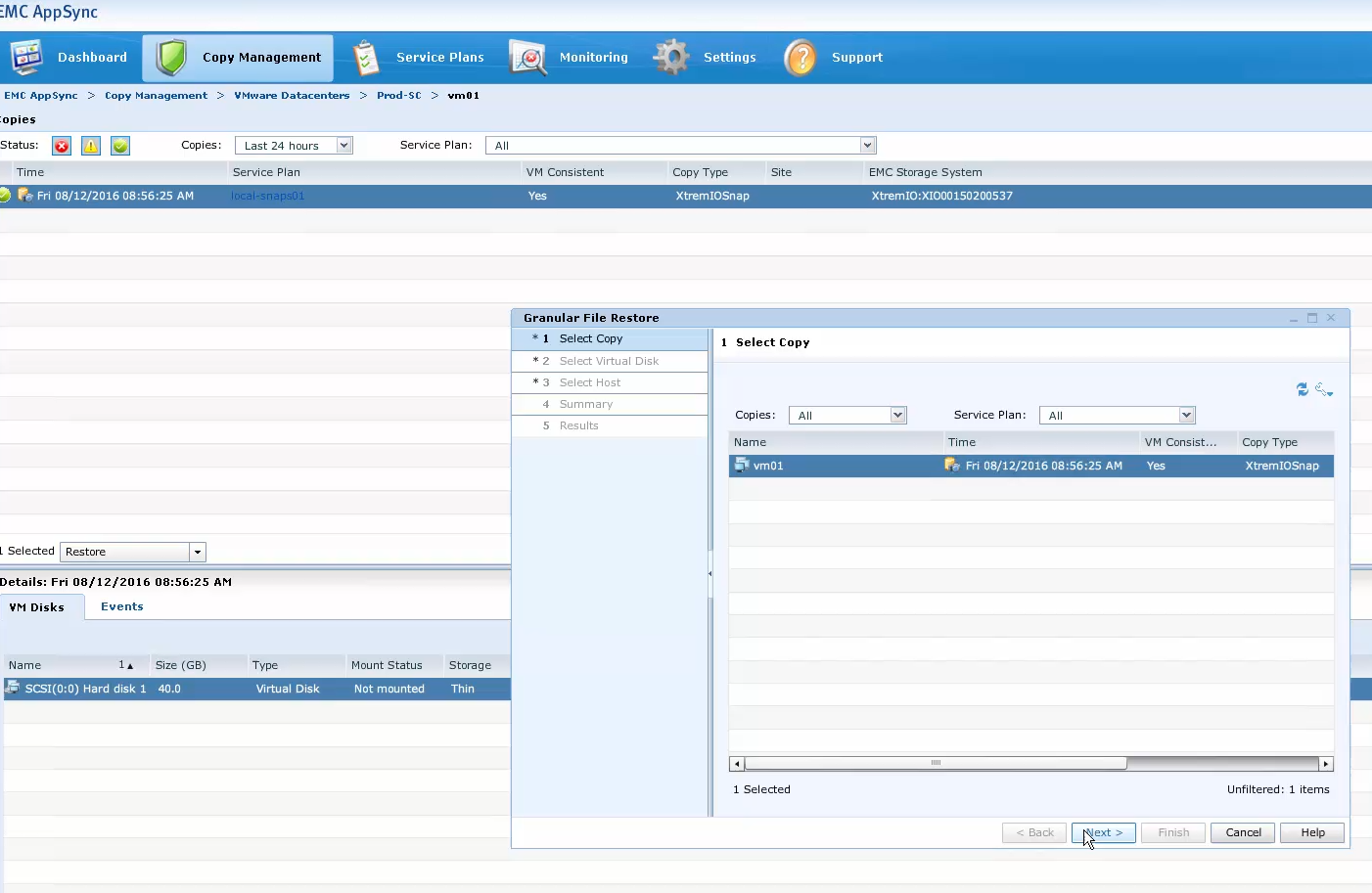The width and height of the screenshot is (1372, 893).
Task: Click XtremIO:XIO00150200537 storage system cell
Action: [942, 196]
